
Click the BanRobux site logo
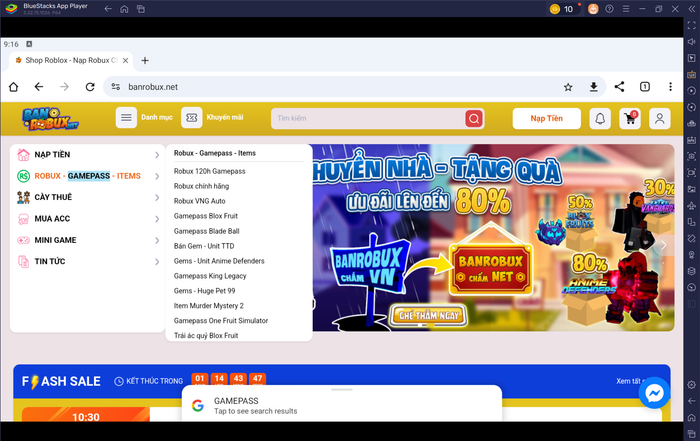click(x=50, y=119)
